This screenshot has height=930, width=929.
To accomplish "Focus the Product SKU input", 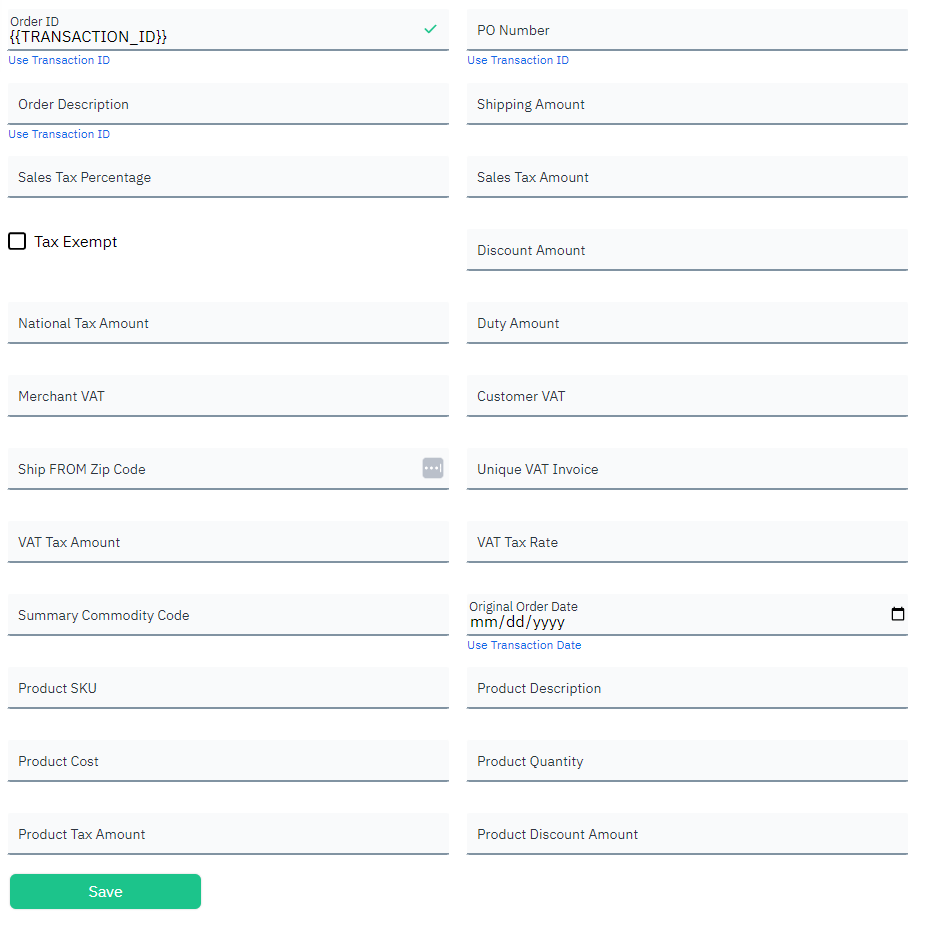I will click(228, 688).
